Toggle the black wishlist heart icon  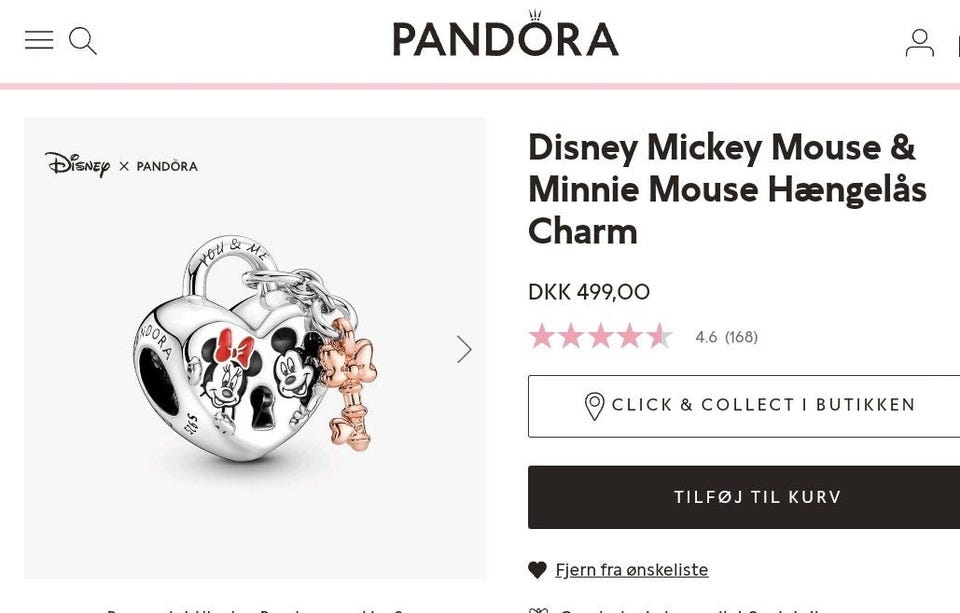[x=538, y=570]
